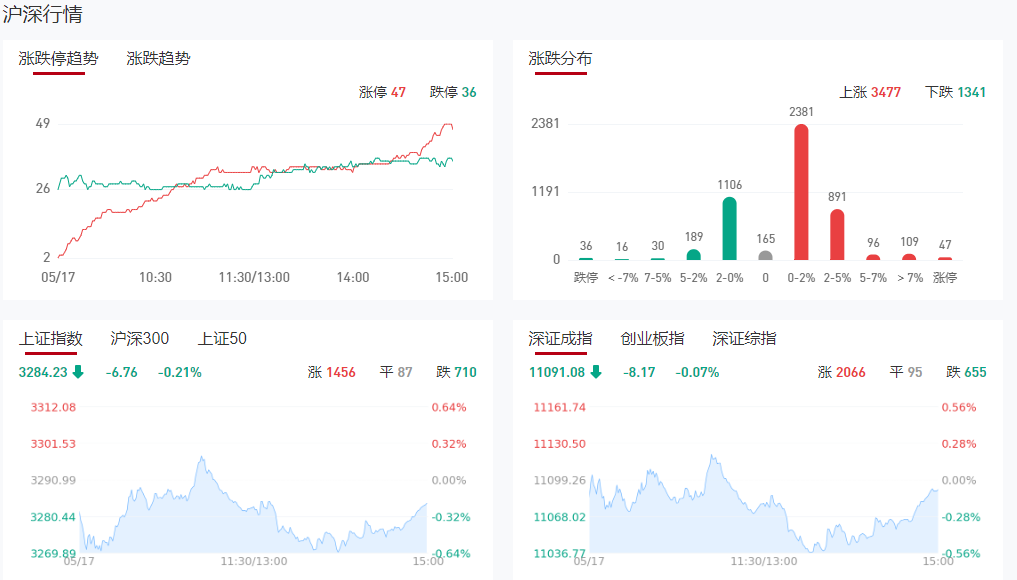Select the 深证成指 tab

560,339
